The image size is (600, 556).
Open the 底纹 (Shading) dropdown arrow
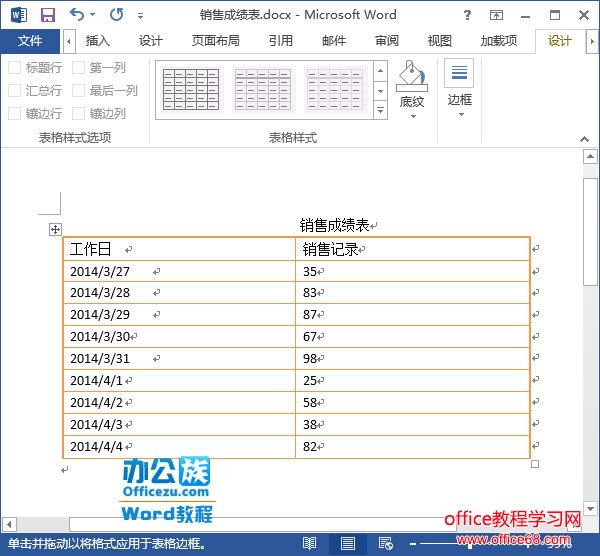[x=413, y=116]
